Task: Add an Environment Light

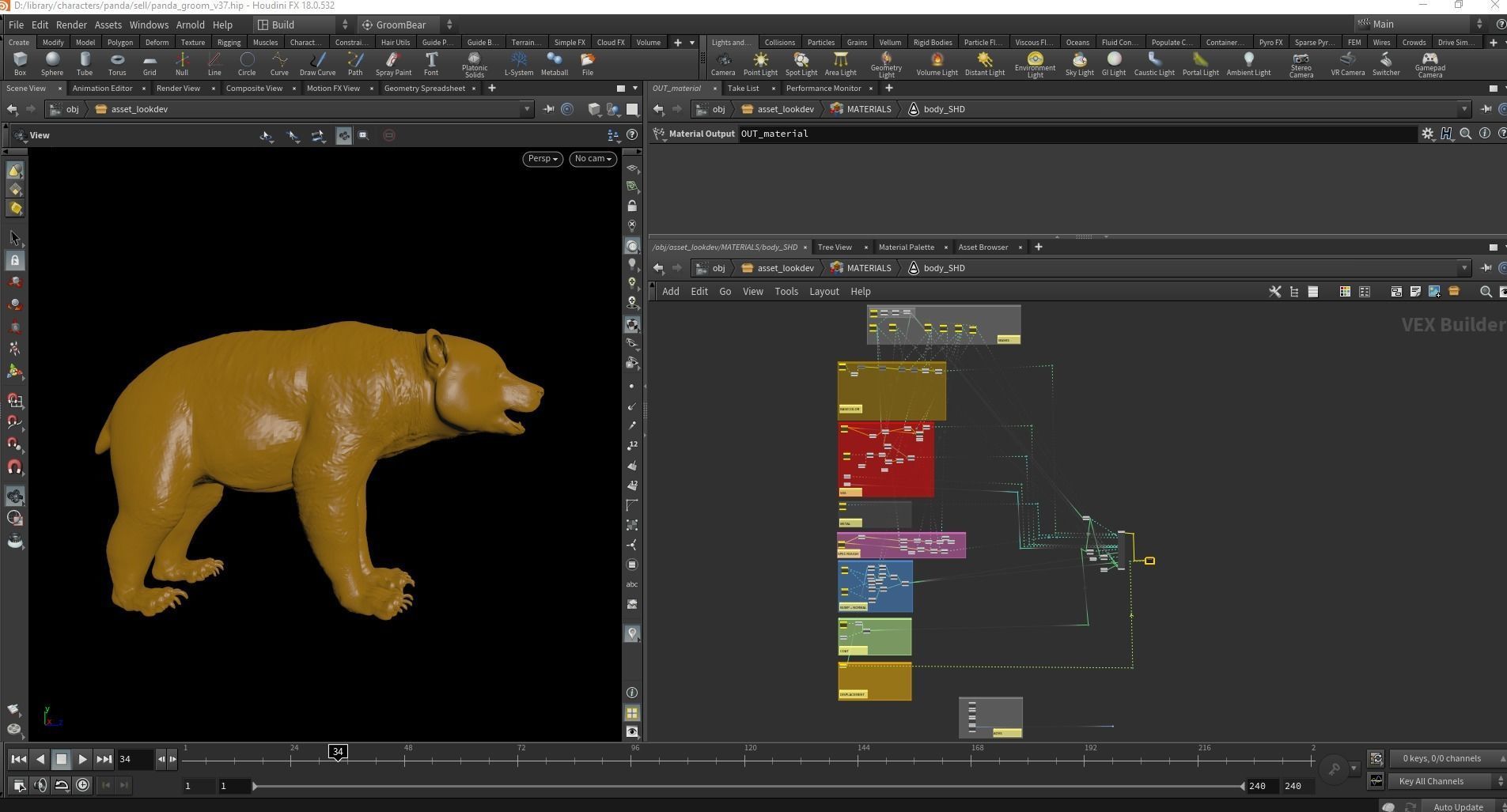Action: (x=1035, y=65)
